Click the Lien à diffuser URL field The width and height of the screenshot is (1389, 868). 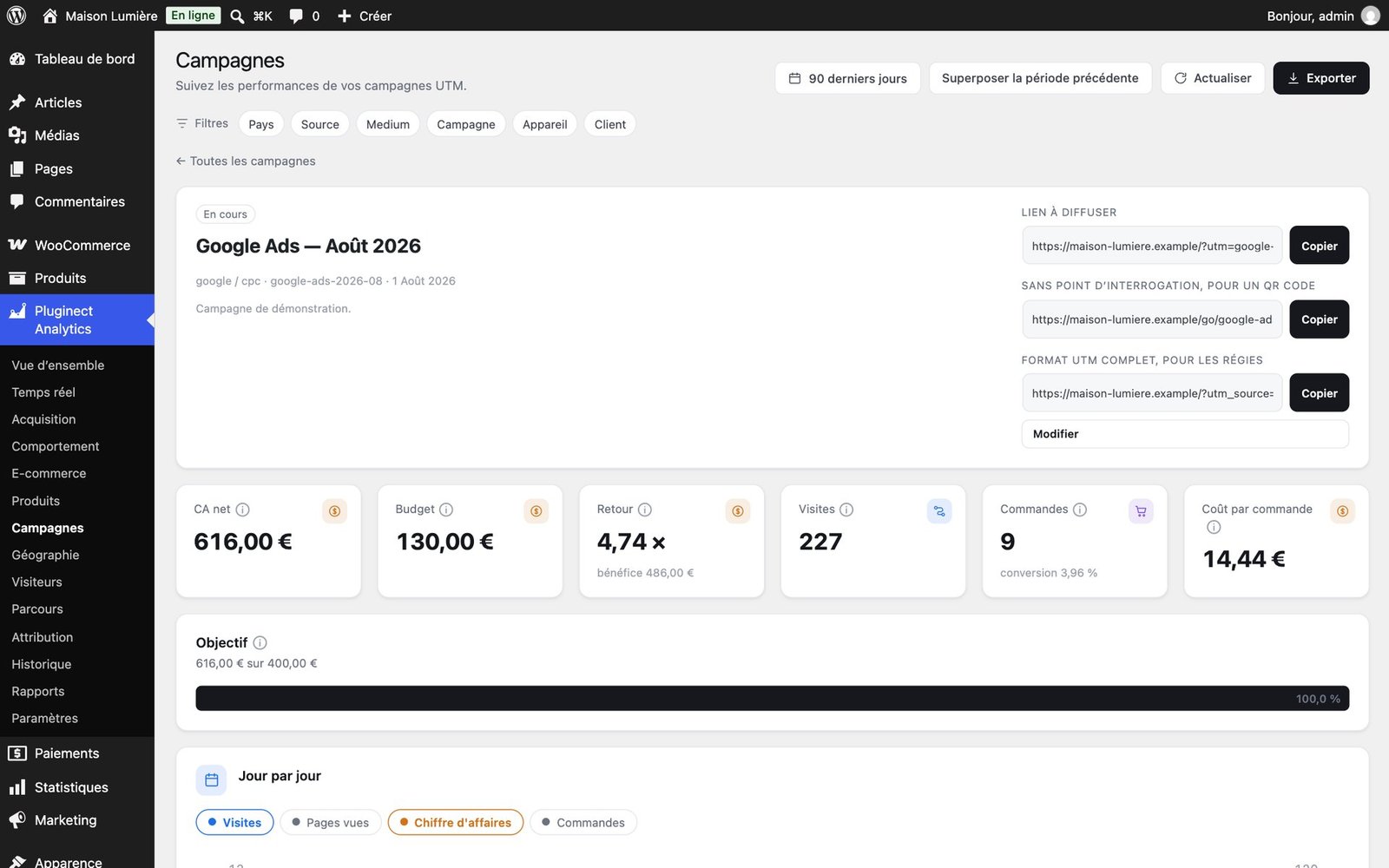coord(1152,246)
